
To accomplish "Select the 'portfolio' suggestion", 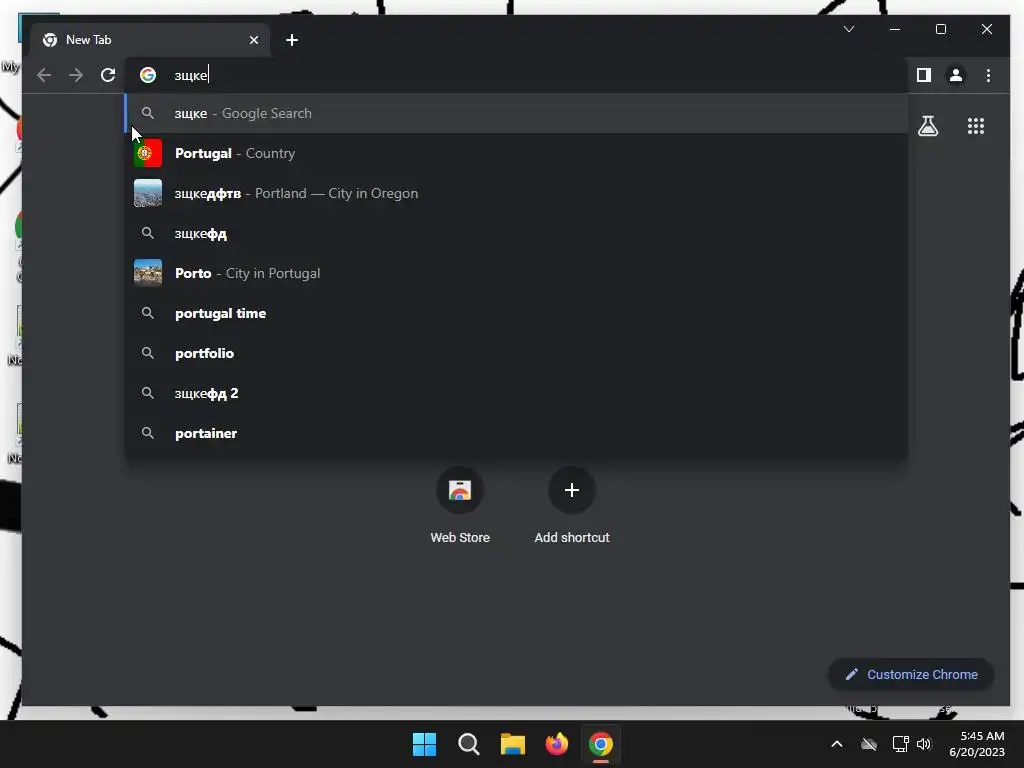I will point(516,353).
